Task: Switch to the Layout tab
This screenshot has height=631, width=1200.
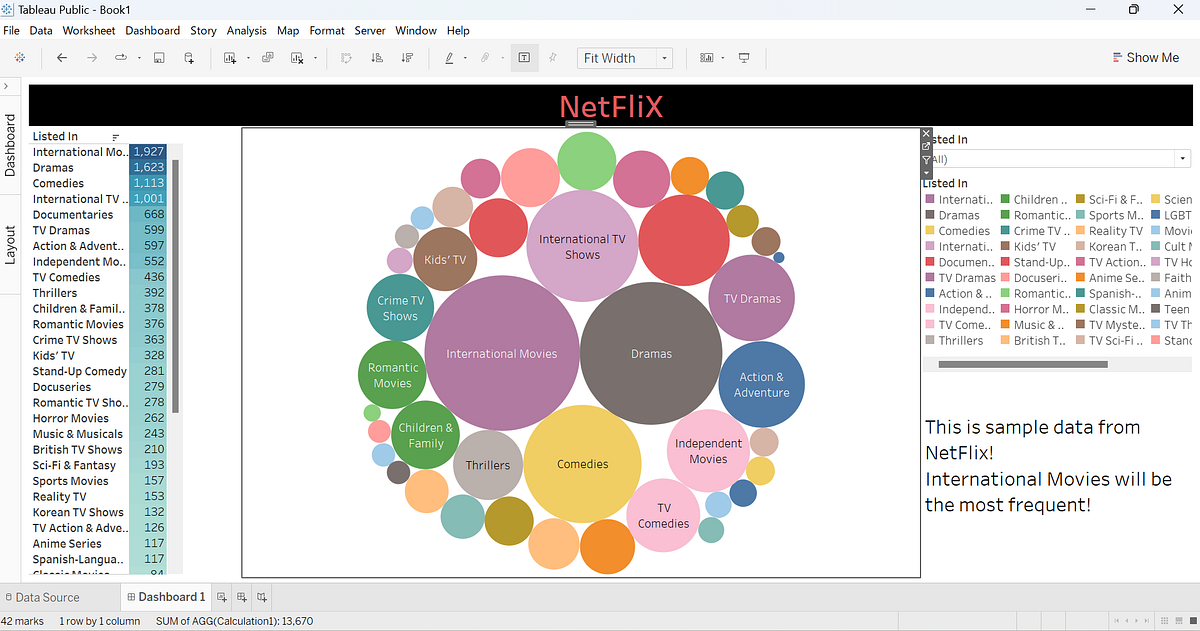Action: pyautogui.click(x=12, y=245)
